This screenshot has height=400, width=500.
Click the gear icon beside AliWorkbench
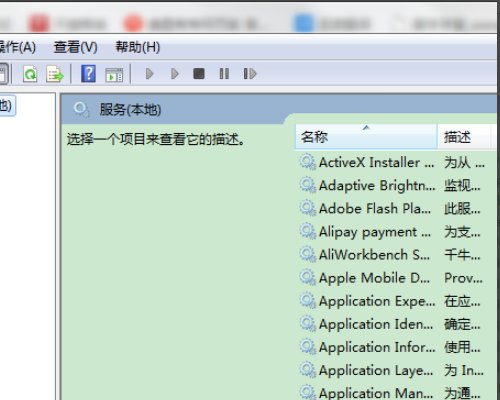click(307, 255)
